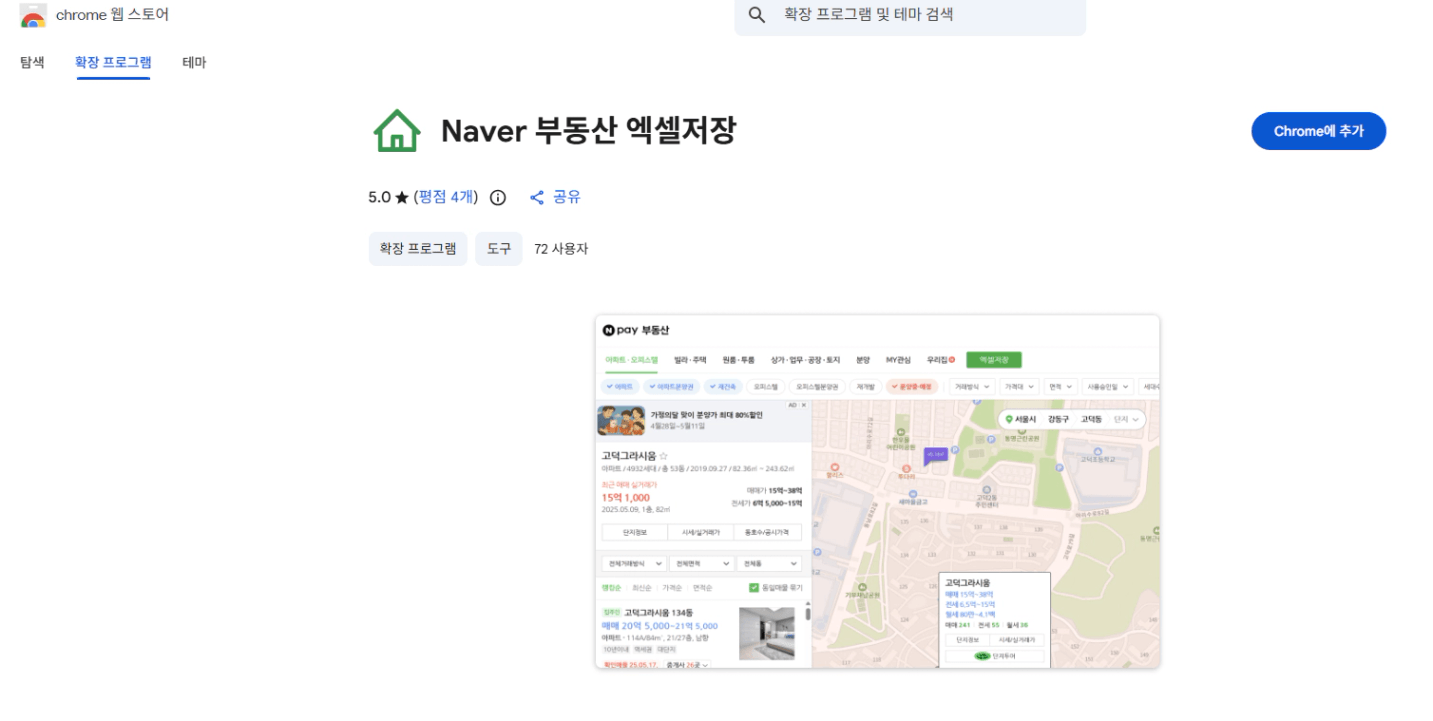Expand the 전체거래방식 dropdown in the preview
This screenshot has height=721, width=1433.
[x=632, y=564]
